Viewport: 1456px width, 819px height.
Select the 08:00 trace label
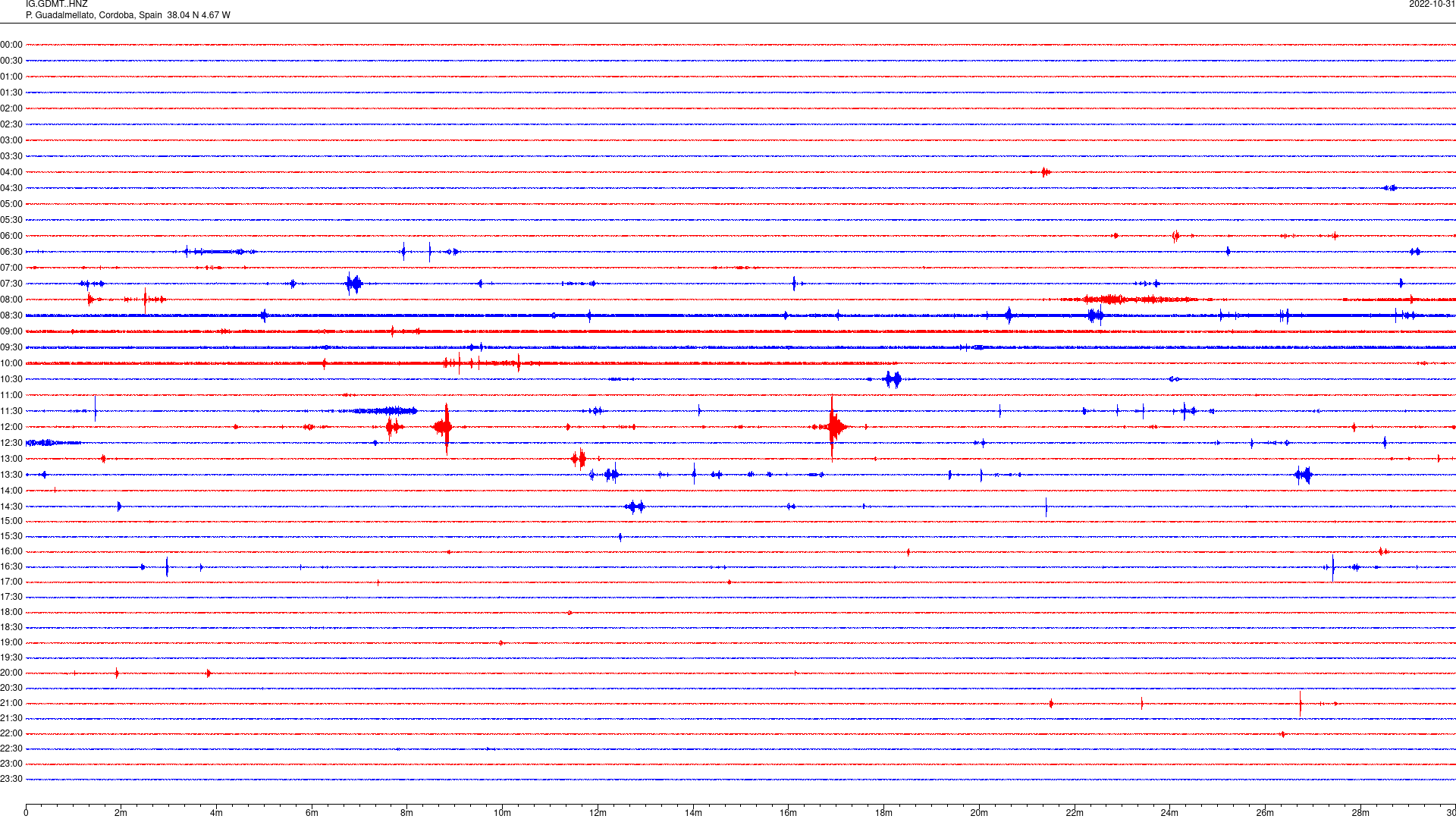(11, 300)
